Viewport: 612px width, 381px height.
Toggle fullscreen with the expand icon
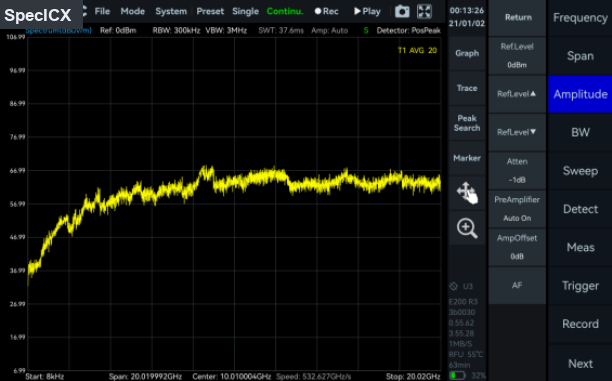[424, 11]
